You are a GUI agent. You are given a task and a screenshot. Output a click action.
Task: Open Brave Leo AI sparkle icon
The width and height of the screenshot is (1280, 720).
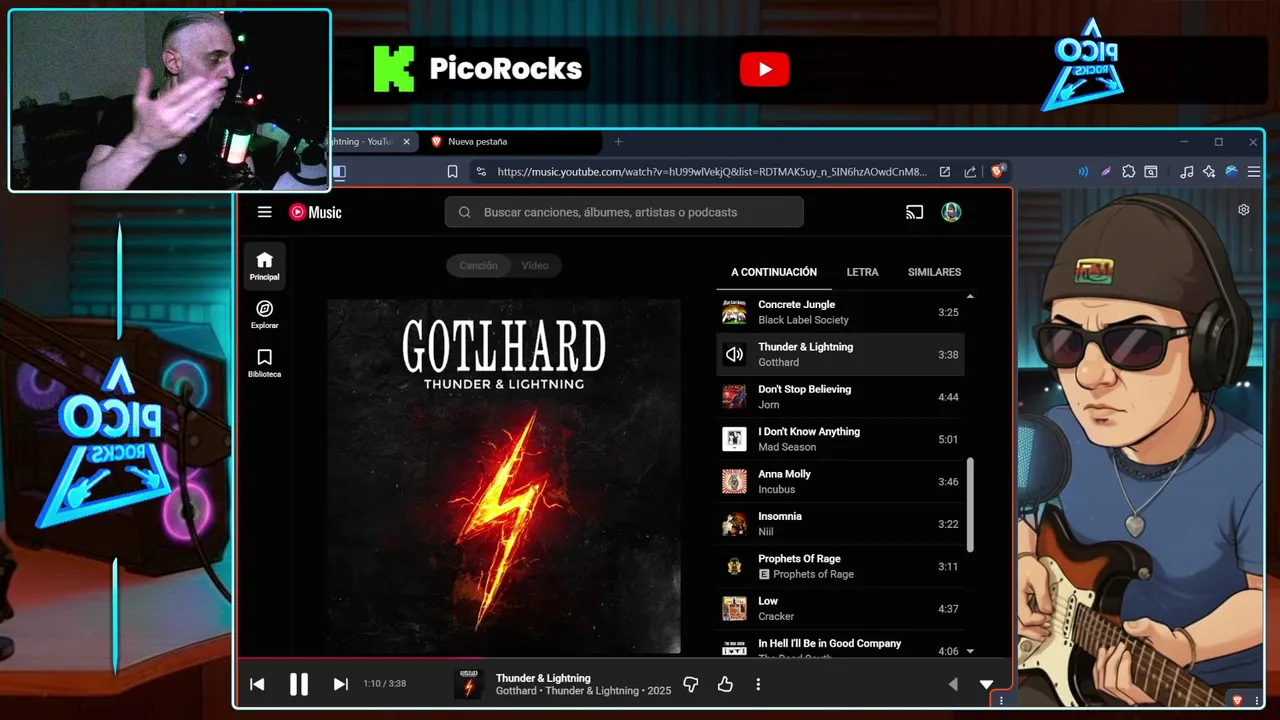point(1209,172)
